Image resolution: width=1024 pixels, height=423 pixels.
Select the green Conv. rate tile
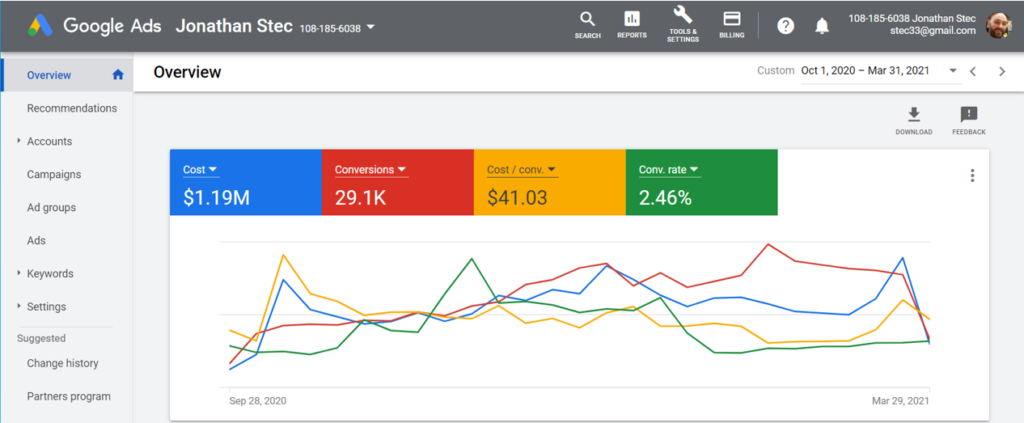click(x=700, y=182)
